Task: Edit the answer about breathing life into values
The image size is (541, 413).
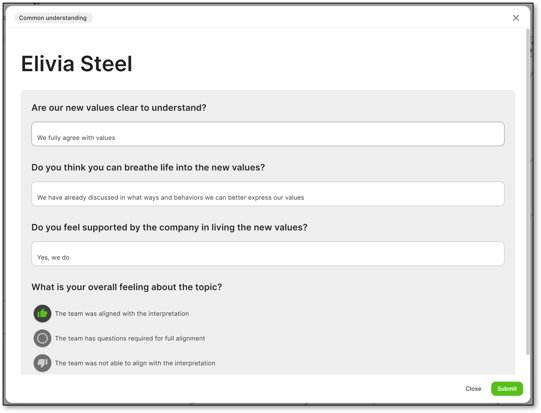Action: coord(268,194)
